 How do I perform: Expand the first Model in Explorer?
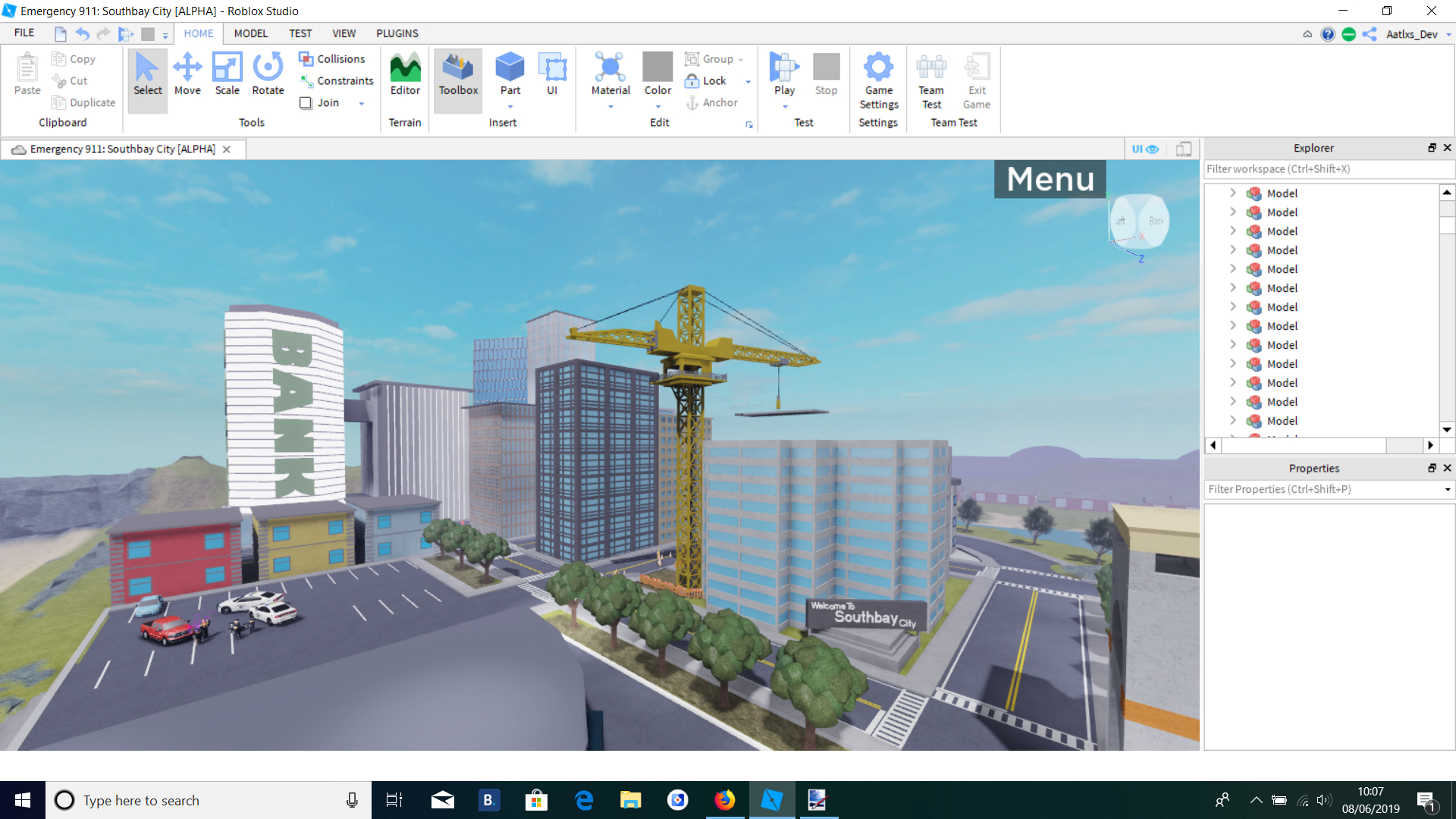pos(1232,193)
